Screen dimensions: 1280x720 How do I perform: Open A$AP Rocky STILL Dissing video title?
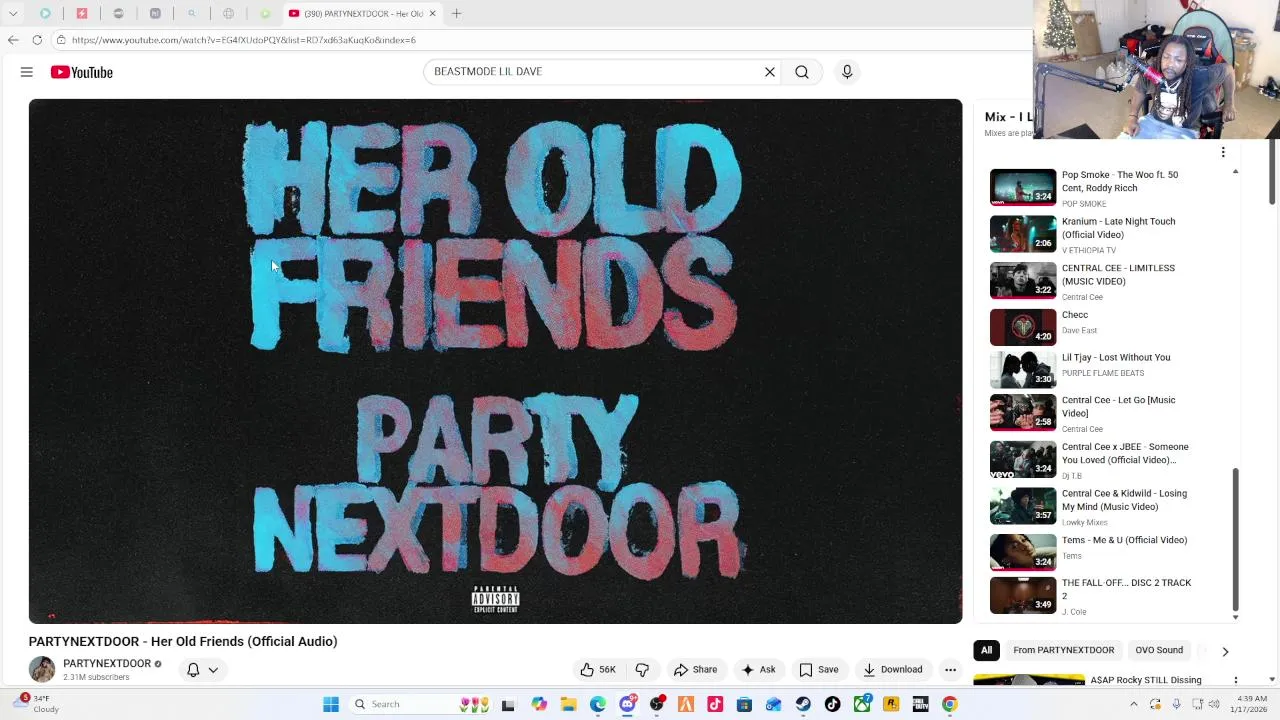pos(1146,680)
